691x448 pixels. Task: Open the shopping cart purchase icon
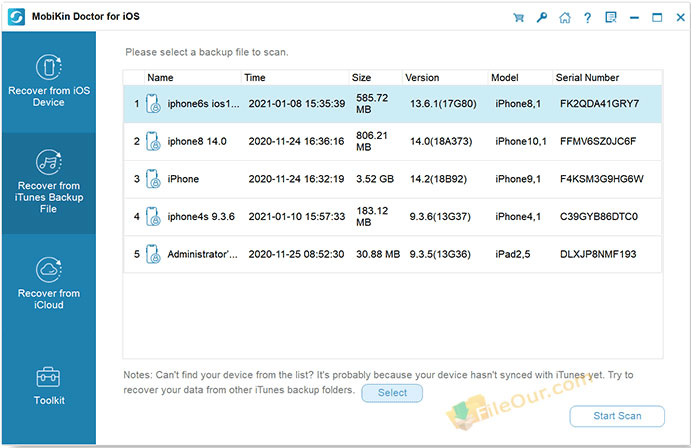pyautogui.click(x=519, y=18)
